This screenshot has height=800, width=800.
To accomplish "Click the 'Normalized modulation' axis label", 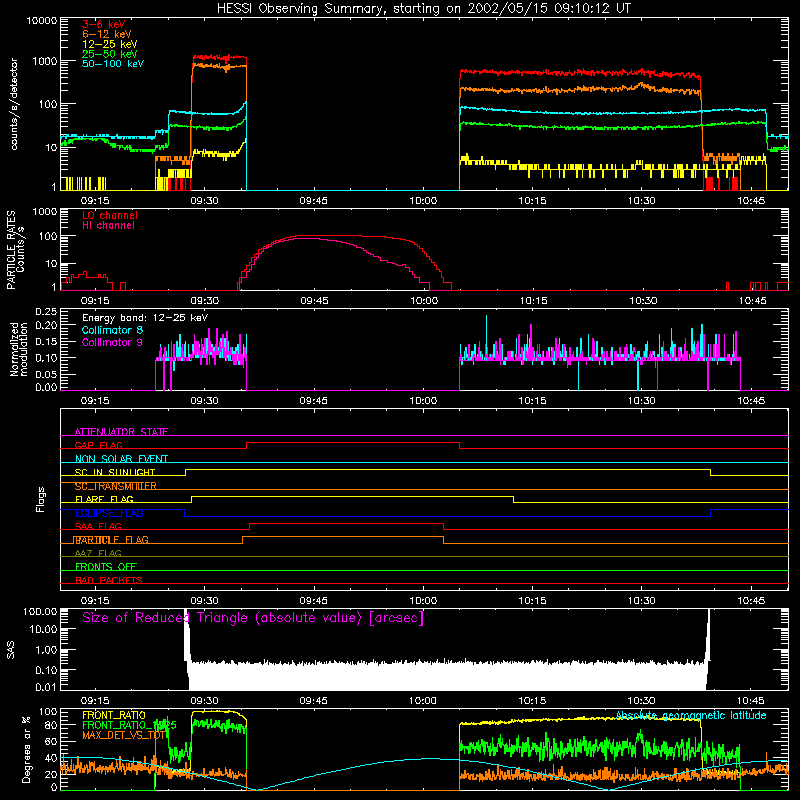I will coord(18,349).
